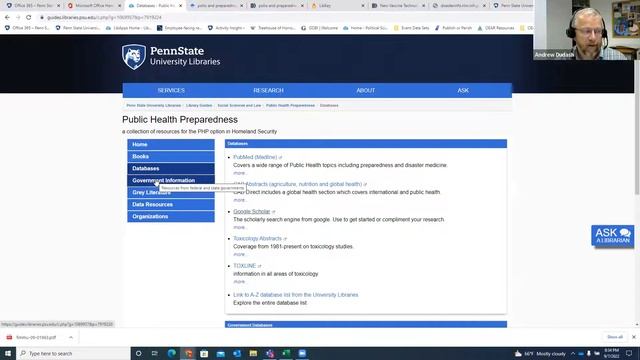Click the Ask a Librarian button
Screen dimensions: 640x360
coord(613,236)
